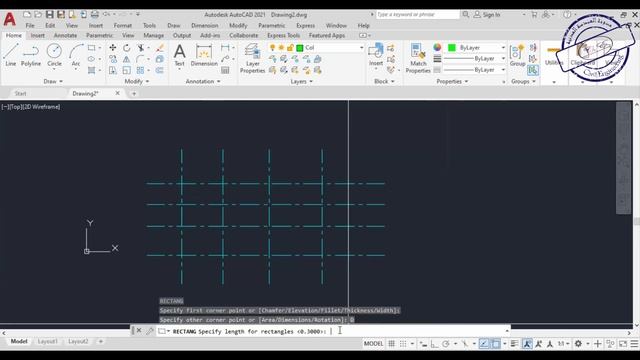This screenshot has width=640, height=360.
Task: Toggle snap mode in status bar
Action: (x=403, y=344)
